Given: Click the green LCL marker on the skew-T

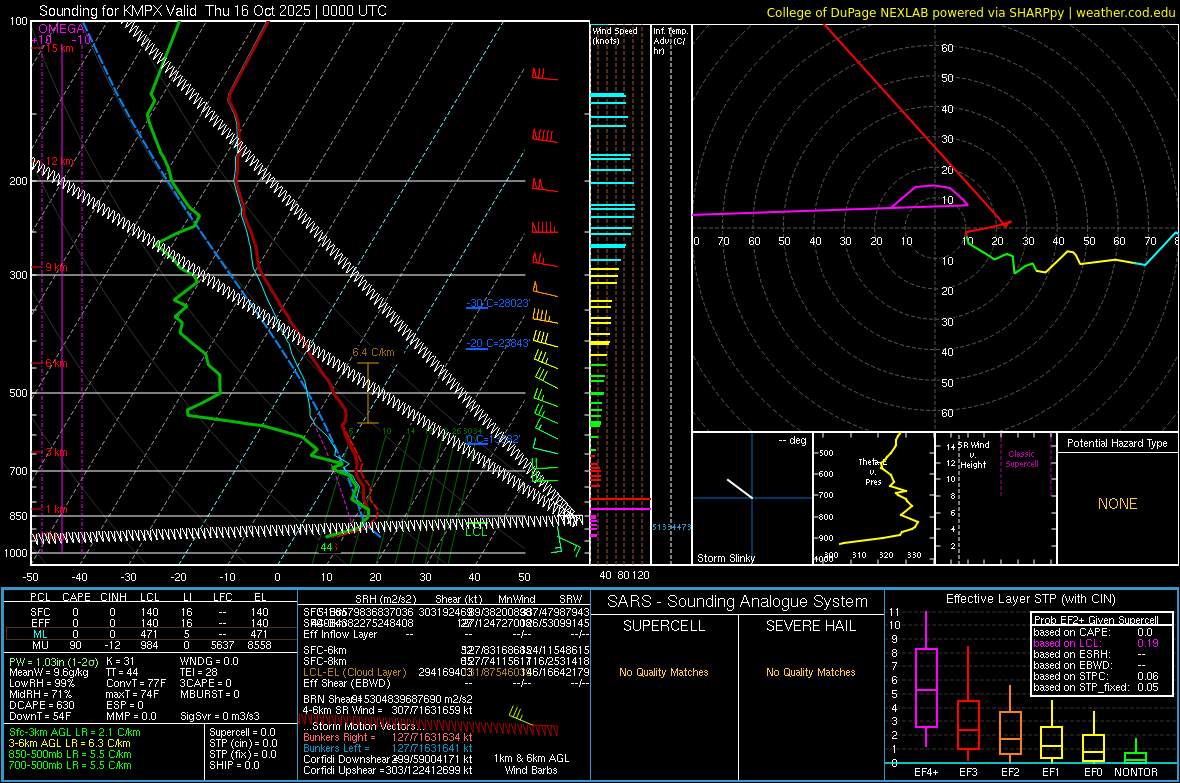Looking at the screenshot, I should click(476, 531).
